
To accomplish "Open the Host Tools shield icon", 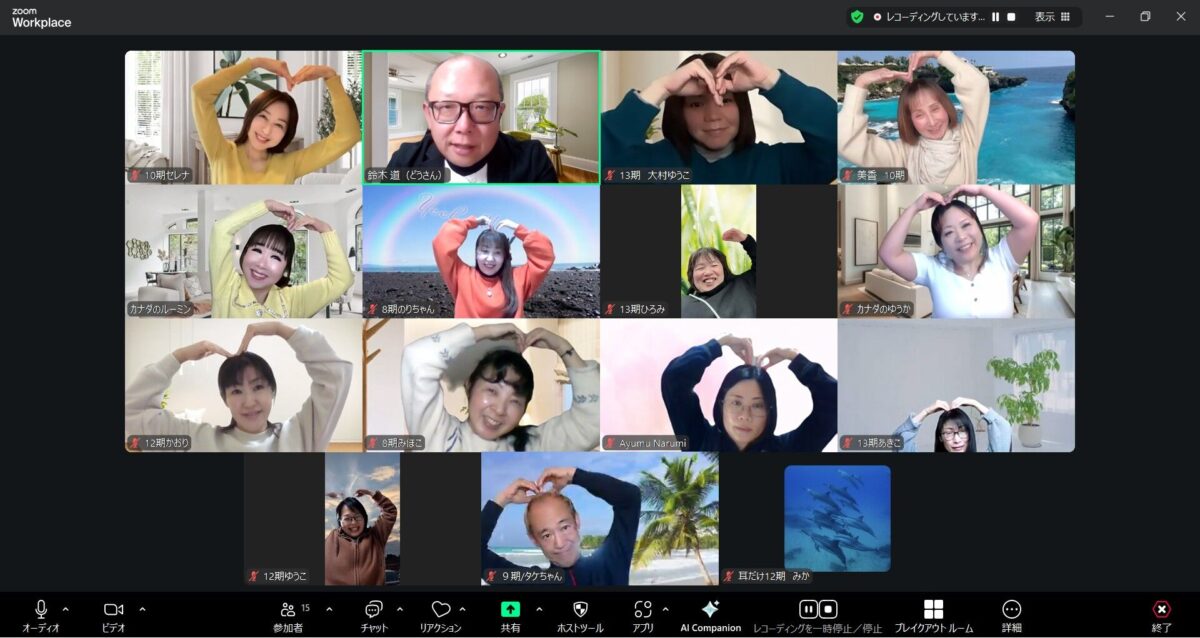I will (x=580, y=609).
